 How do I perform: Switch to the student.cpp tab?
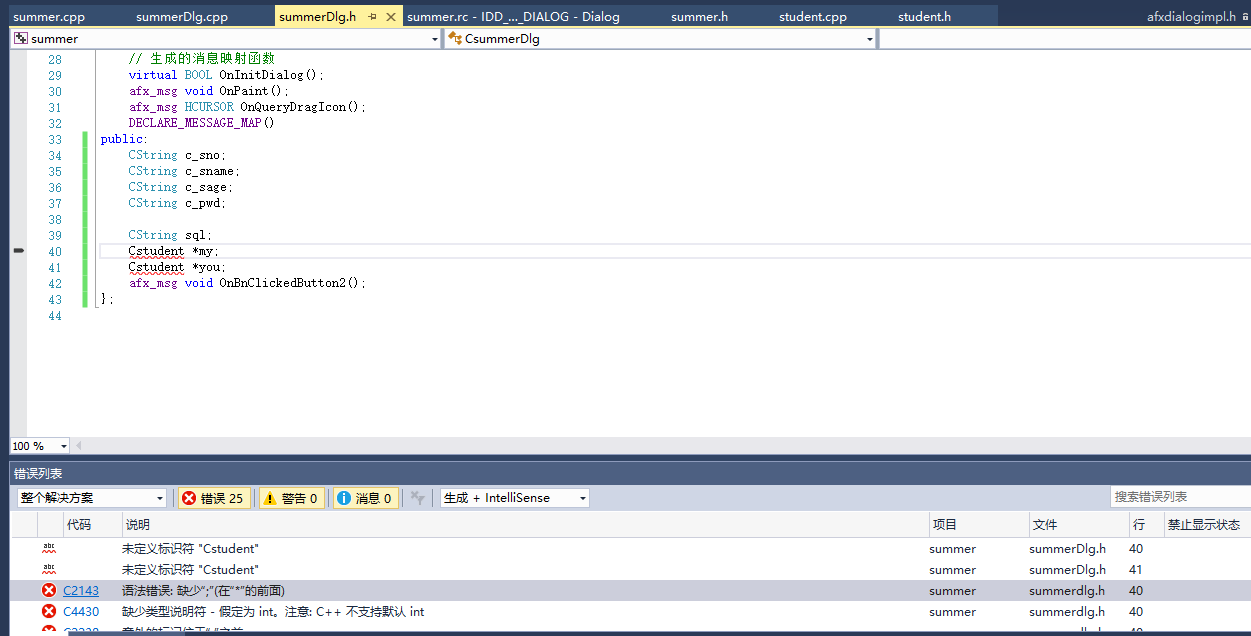pos(813,17)
